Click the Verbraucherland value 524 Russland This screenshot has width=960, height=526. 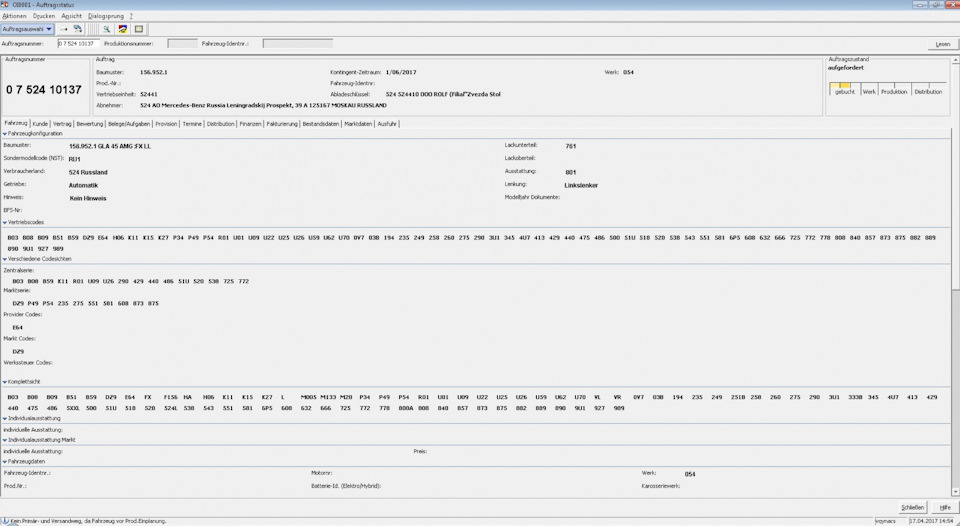point(88,172)
